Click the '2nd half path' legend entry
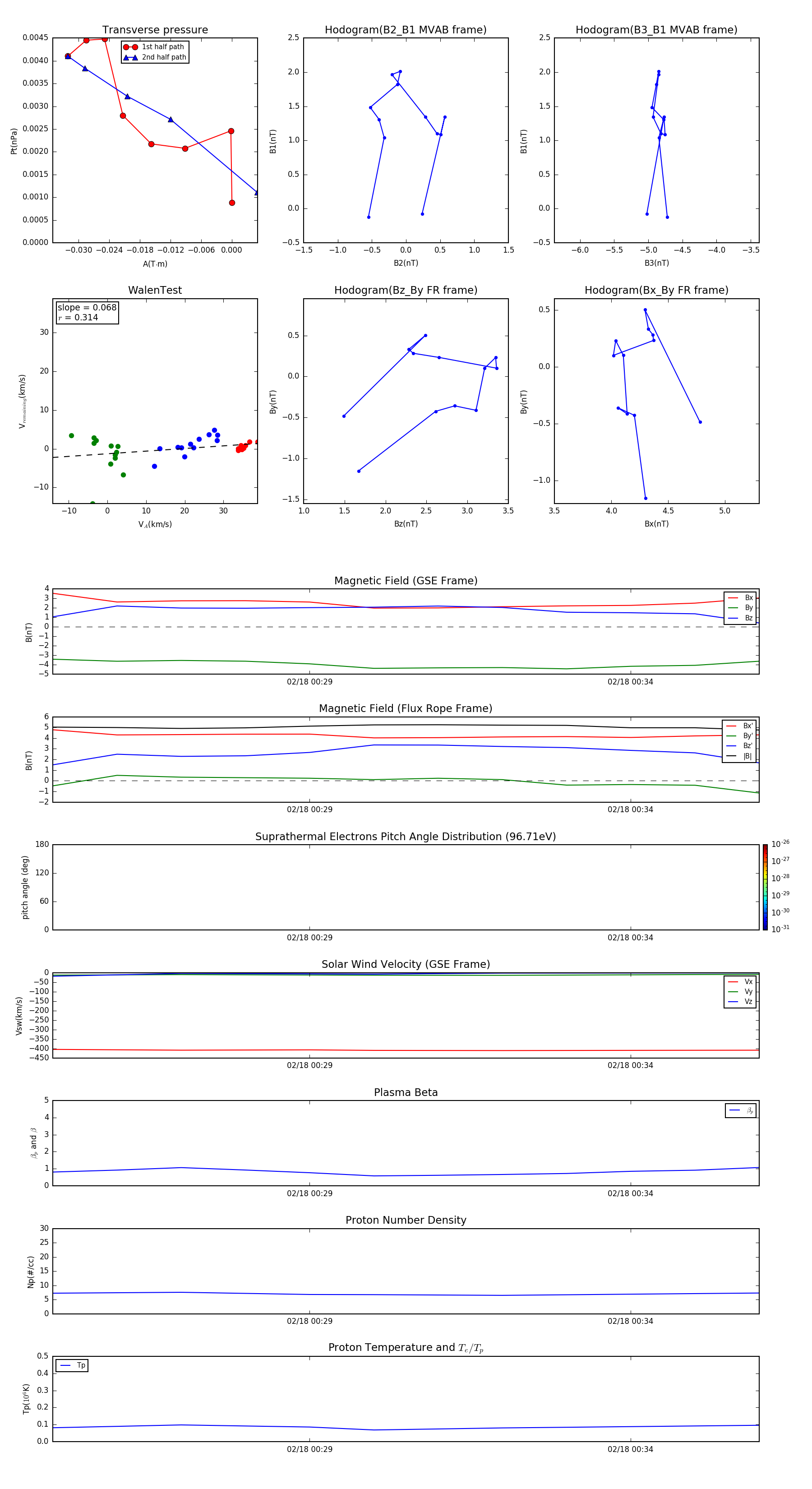 coord(155,57)
